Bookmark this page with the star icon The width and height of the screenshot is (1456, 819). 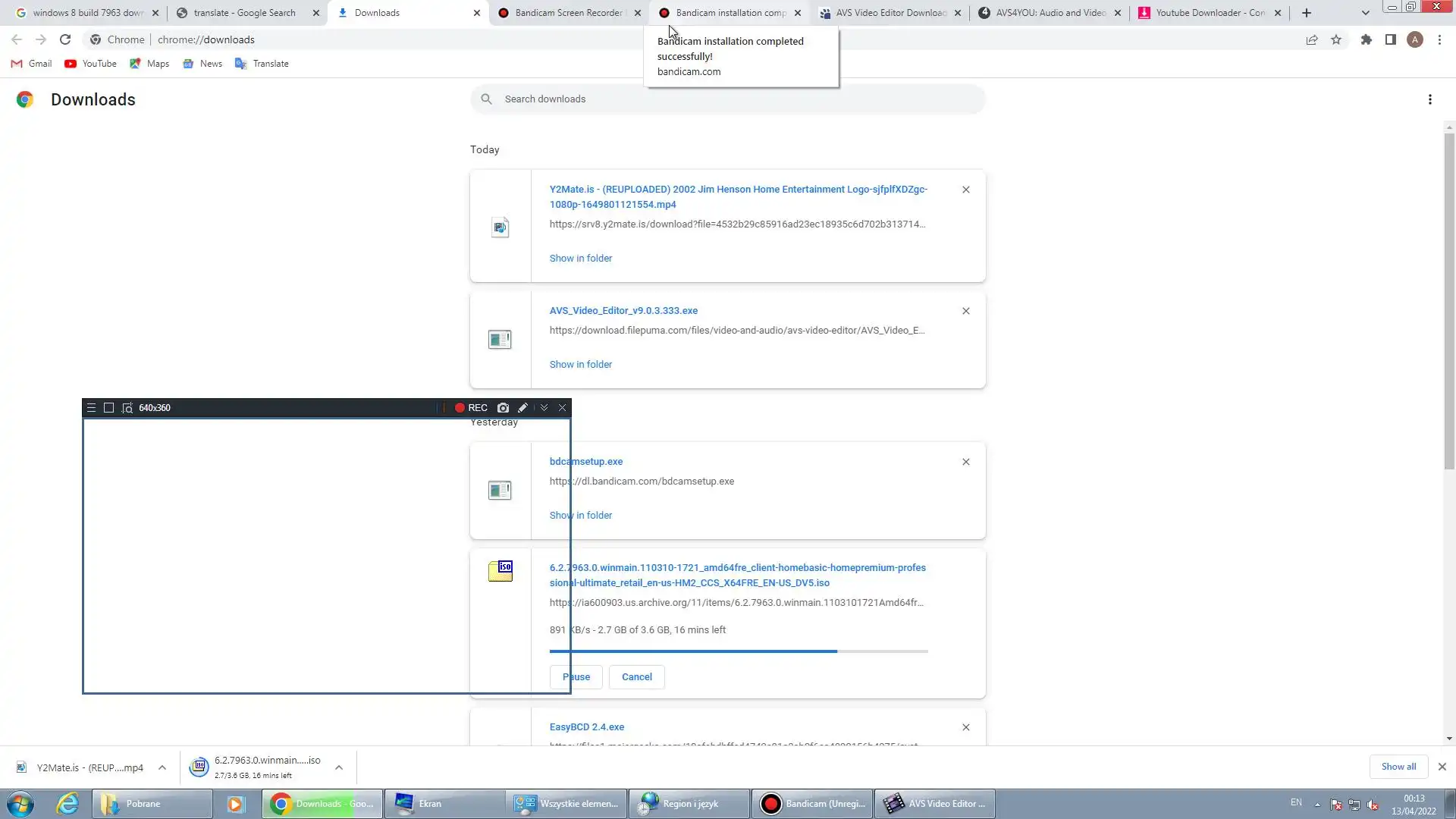(x=1336, y=39)
